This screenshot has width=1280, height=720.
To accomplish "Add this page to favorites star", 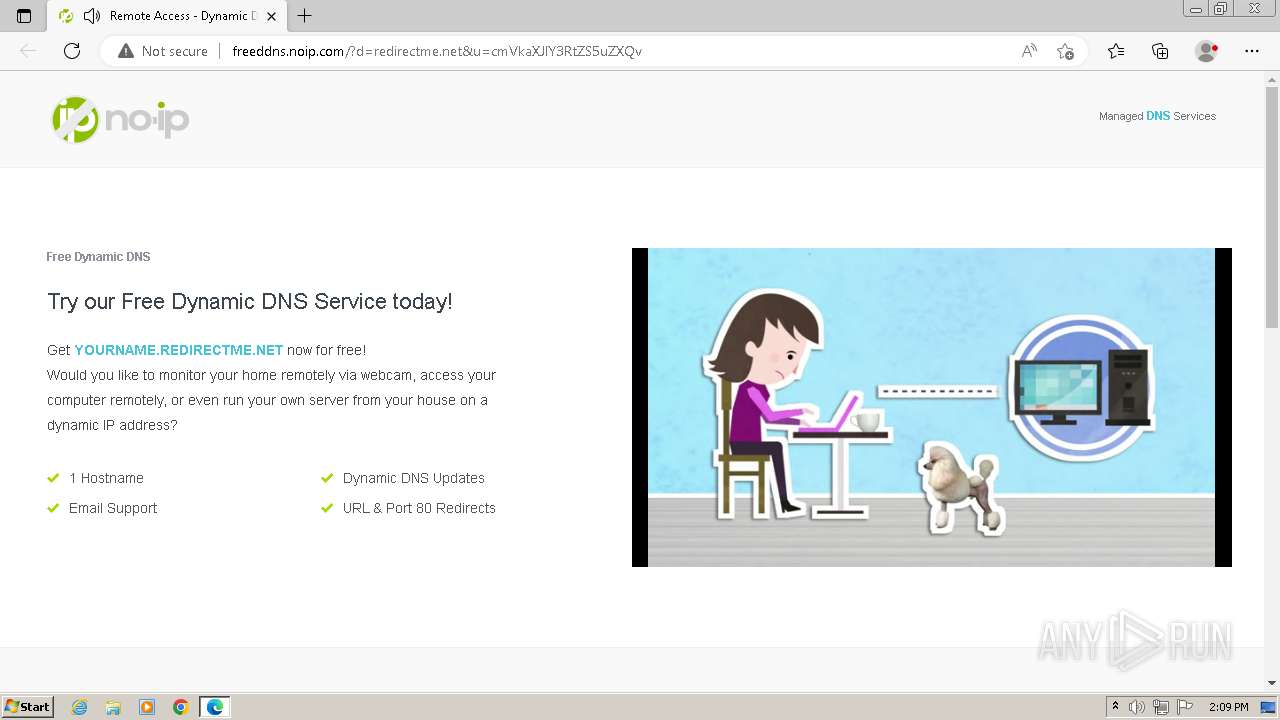I will pyautogui.click(x=1065, y=51).
